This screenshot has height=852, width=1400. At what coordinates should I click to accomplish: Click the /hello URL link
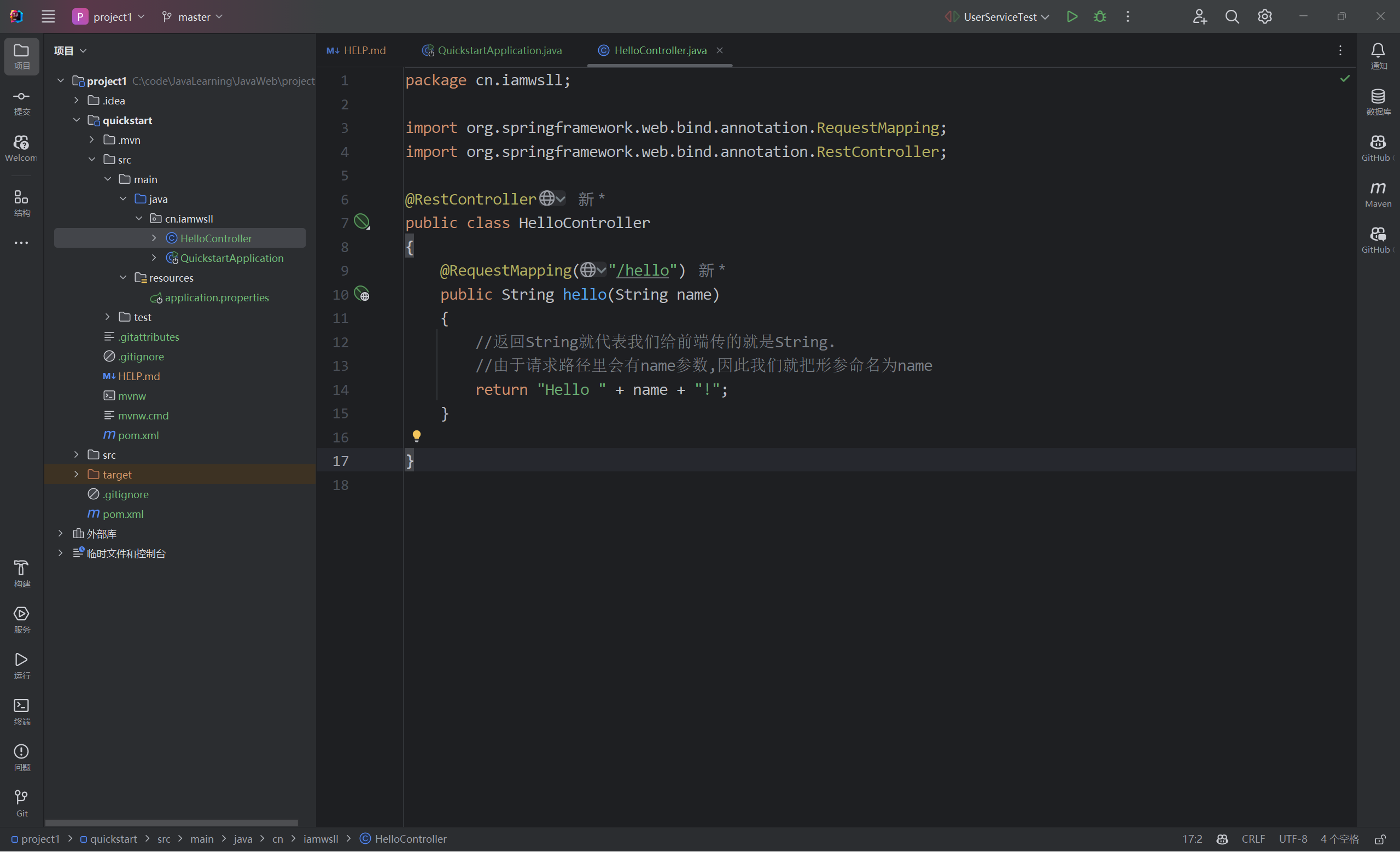(x=643, y=270)
